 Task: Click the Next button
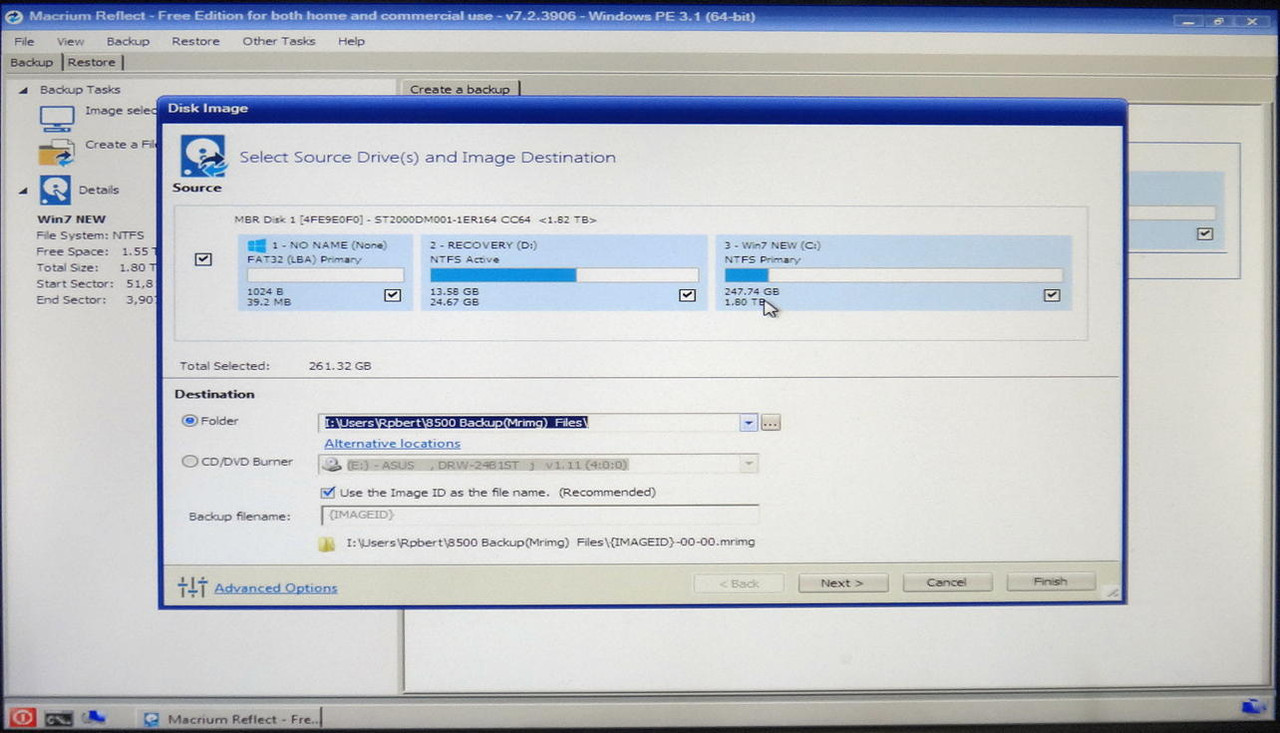[x=842, y=583]
